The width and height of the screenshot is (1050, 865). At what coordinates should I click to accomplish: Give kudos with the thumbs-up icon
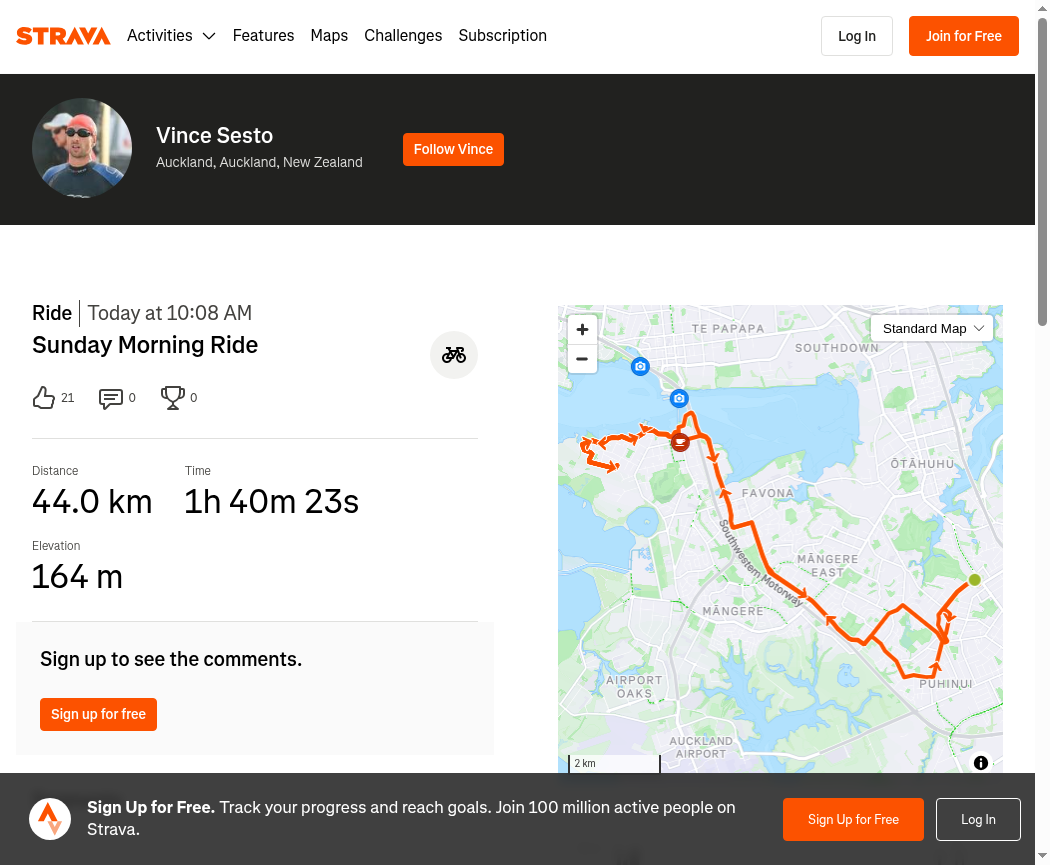(44, 398)
